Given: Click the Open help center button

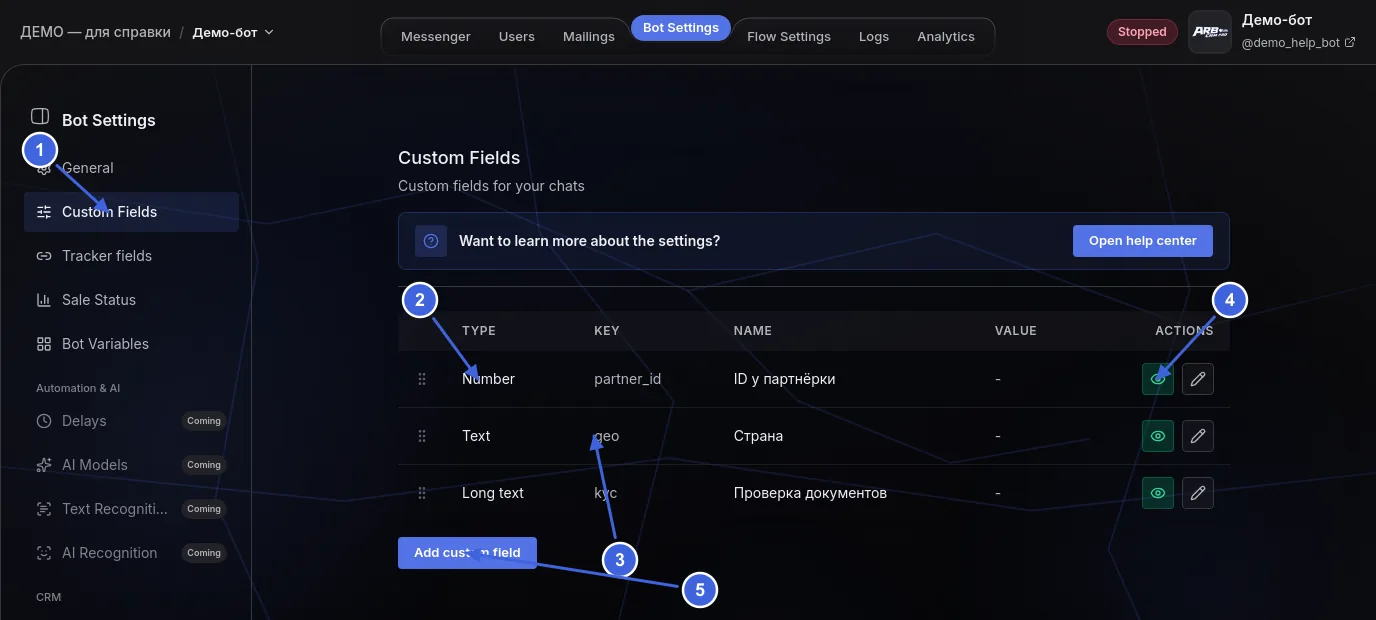Looking at the screenshot, I should (1143, 241).
